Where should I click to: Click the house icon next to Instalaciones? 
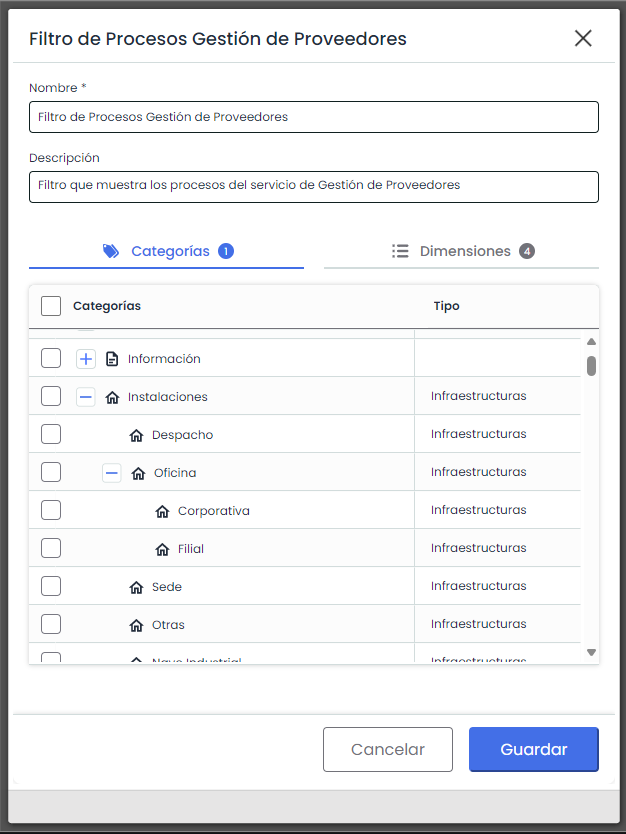[112, 397]
